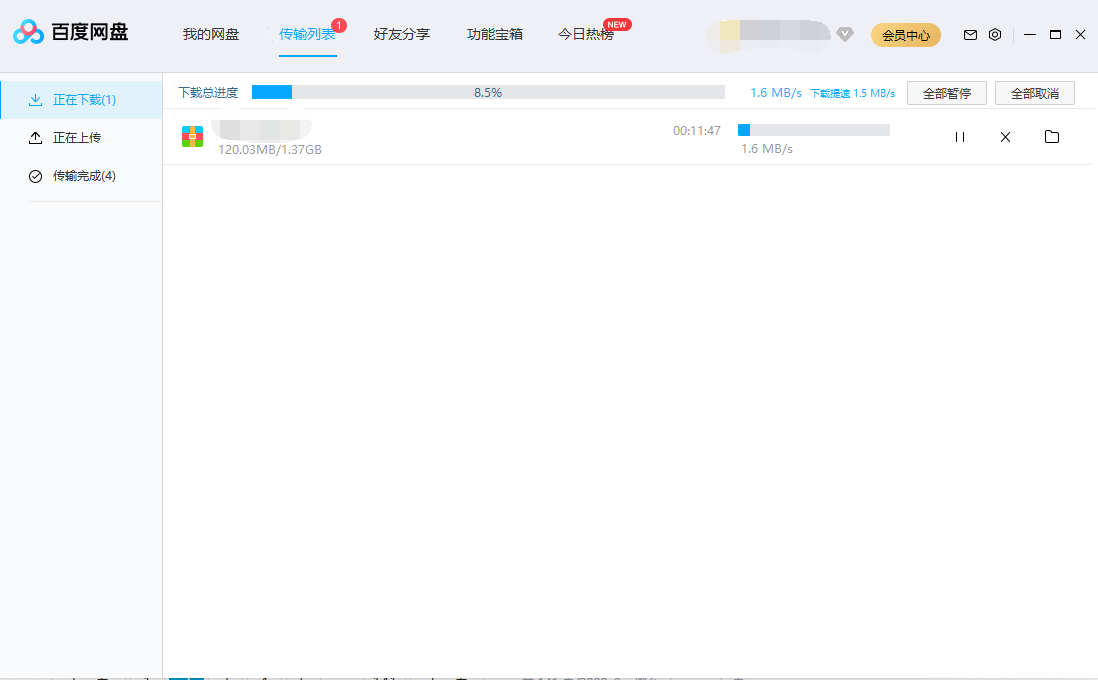Click the 下载提速 link
The height and width of the screenshot is (680, 1098).
852,93
